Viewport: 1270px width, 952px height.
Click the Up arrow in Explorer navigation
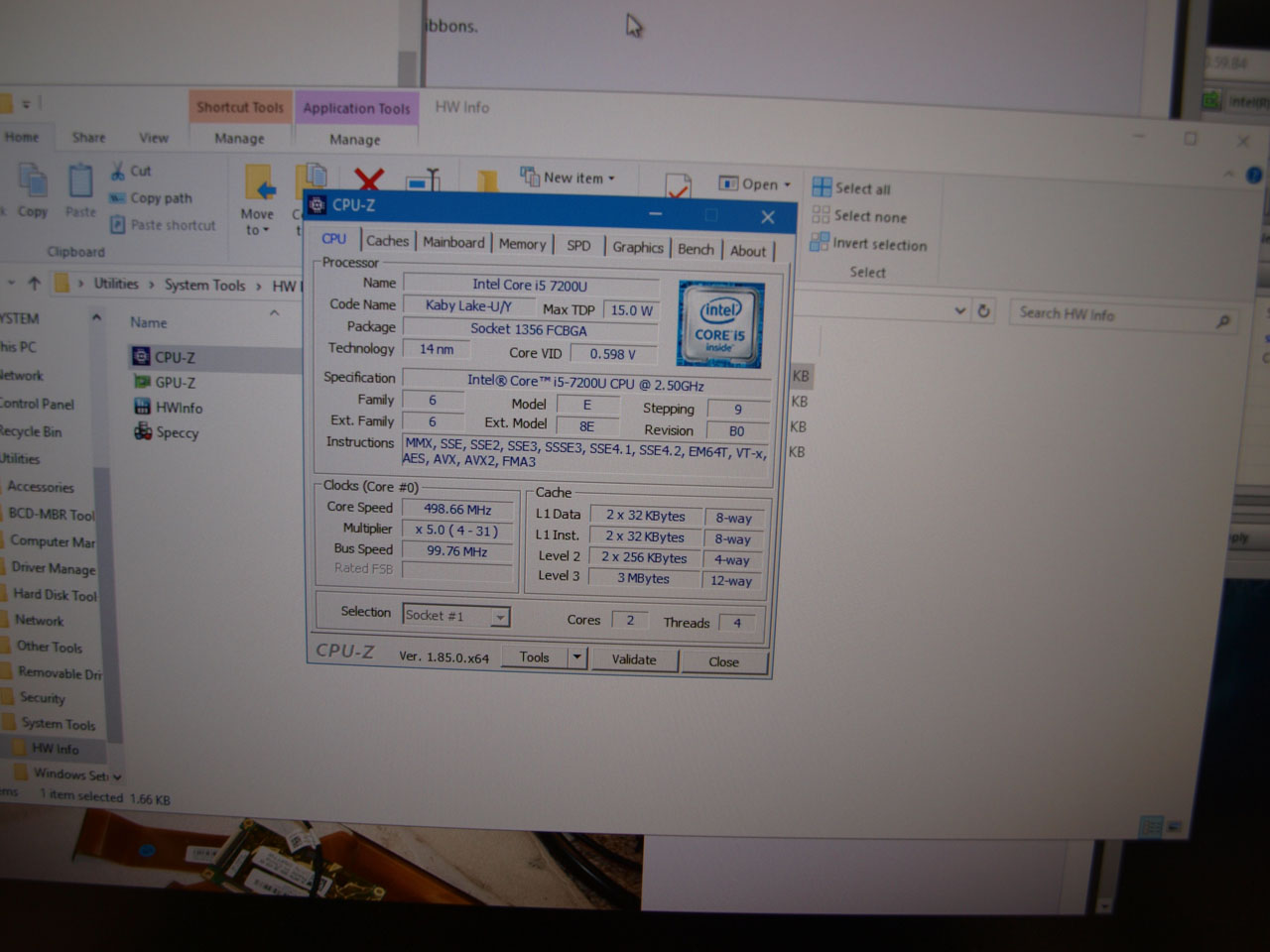35,284
